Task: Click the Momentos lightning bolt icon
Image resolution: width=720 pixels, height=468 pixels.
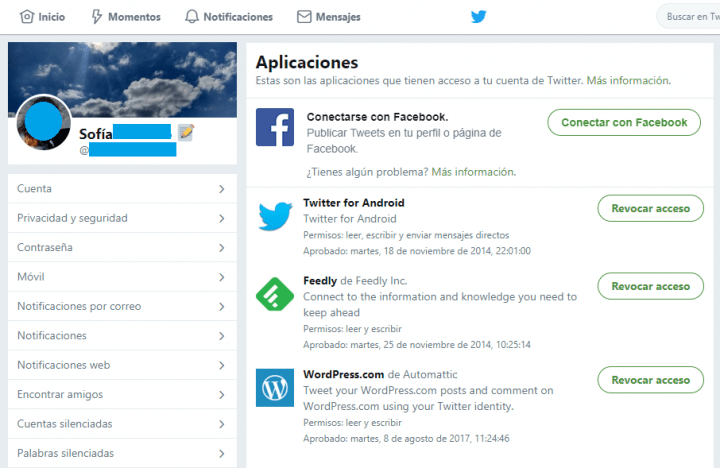Action: click(x=96, y=17)
